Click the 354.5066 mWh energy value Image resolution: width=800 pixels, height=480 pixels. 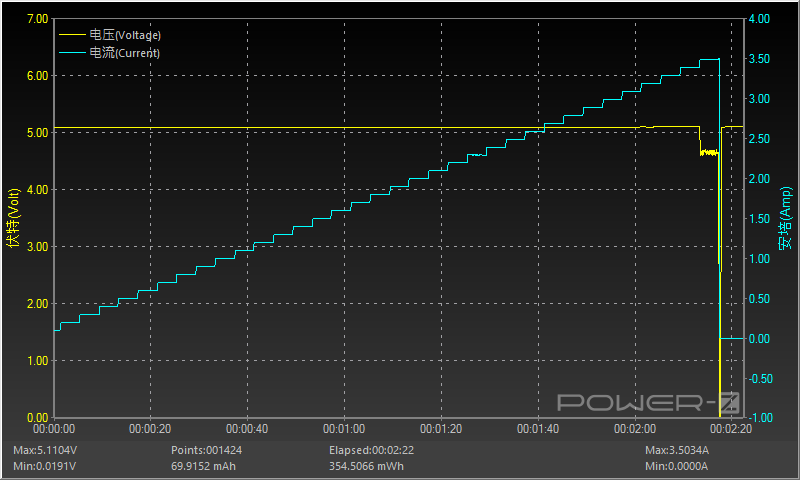point(370,466)
